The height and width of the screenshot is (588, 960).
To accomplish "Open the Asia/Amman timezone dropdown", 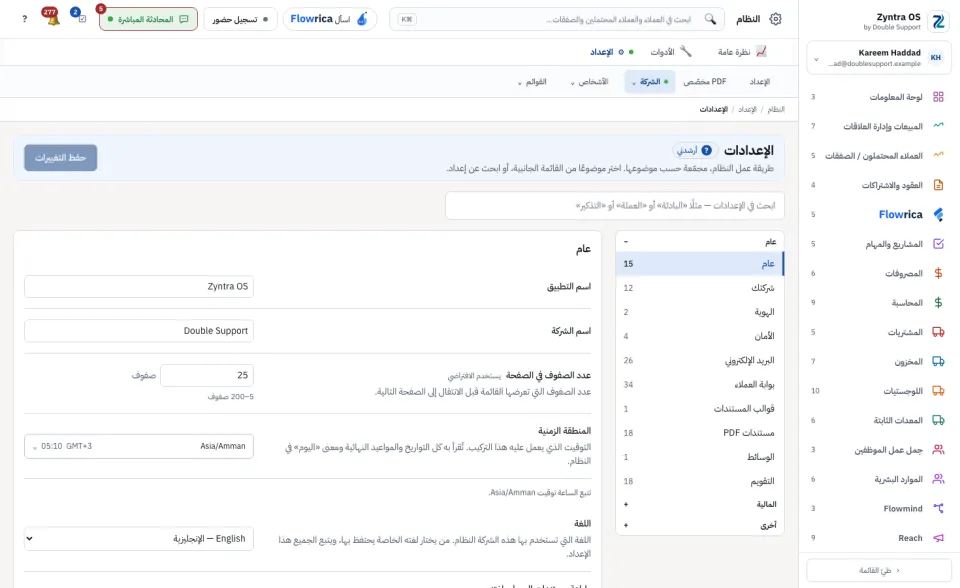I will [x=139, y=446].
